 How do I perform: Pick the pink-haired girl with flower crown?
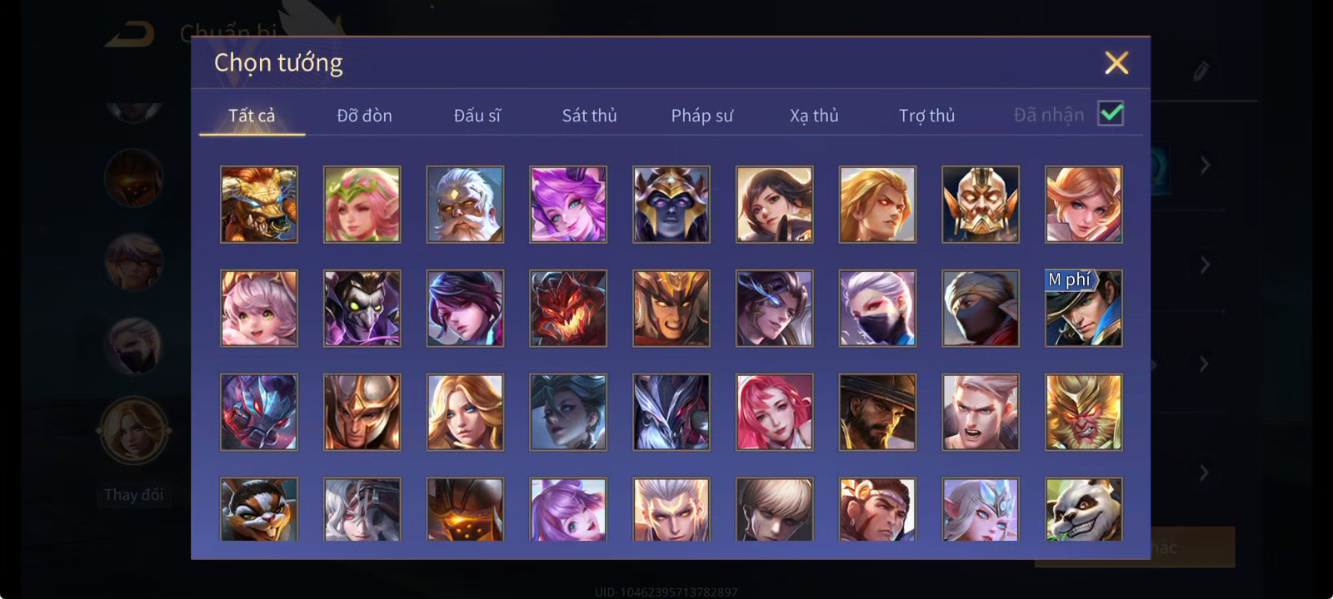[362, 204]
